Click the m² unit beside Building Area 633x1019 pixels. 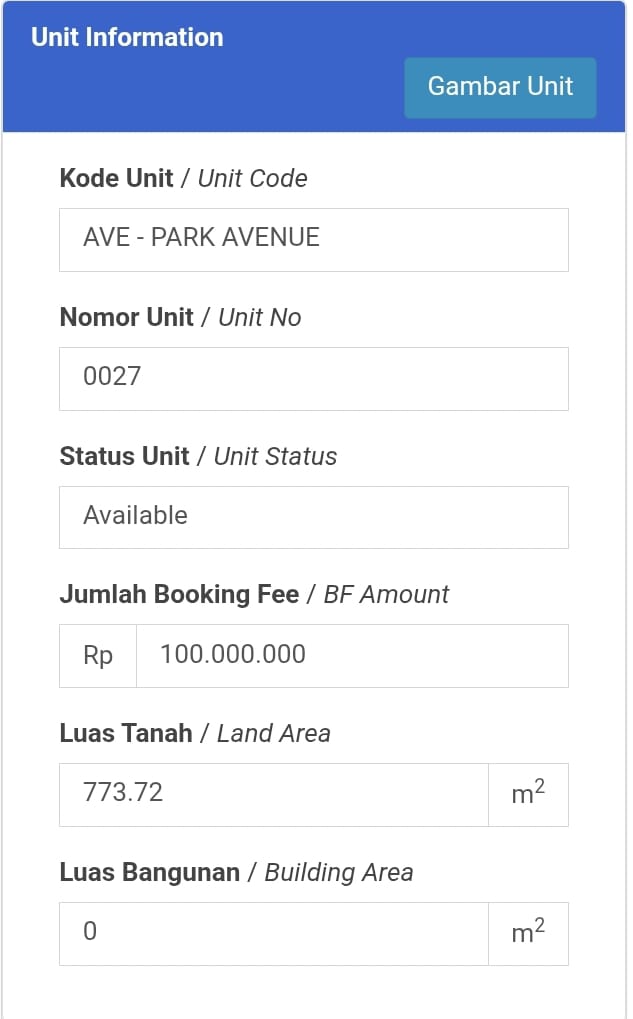(x=528, y=934)
